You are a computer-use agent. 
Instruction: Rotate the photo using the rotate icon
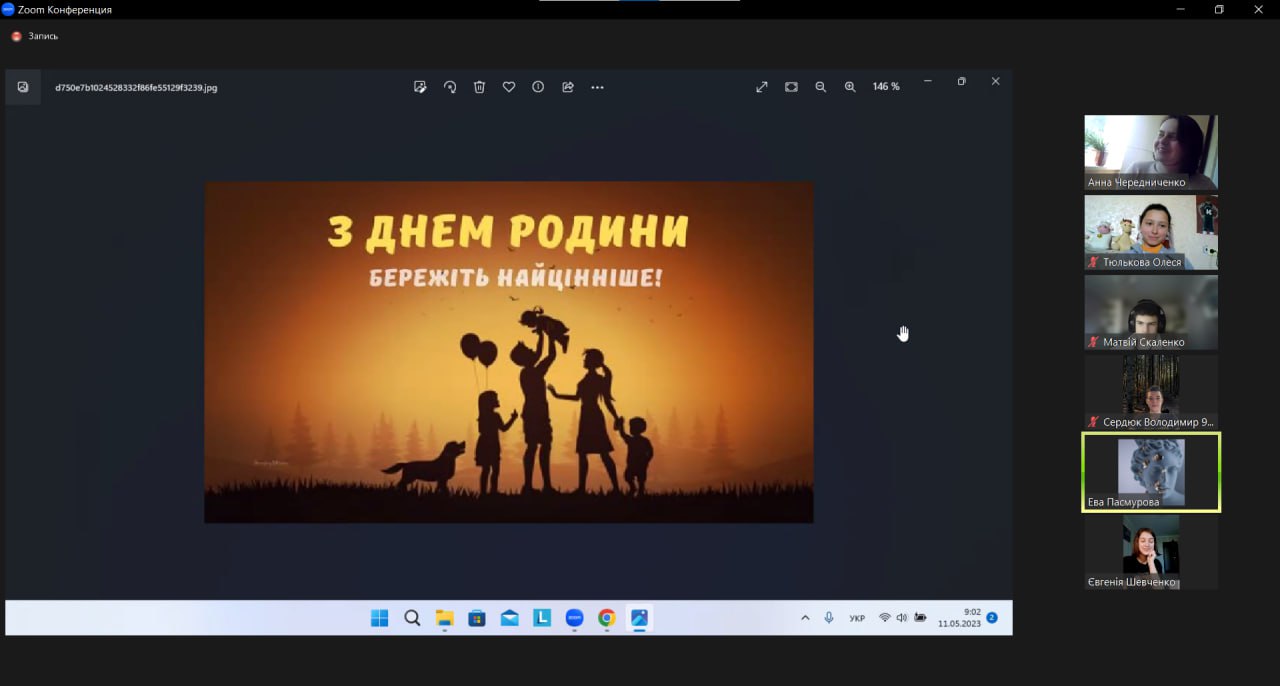pyautogui.click(x=450, y=87)
